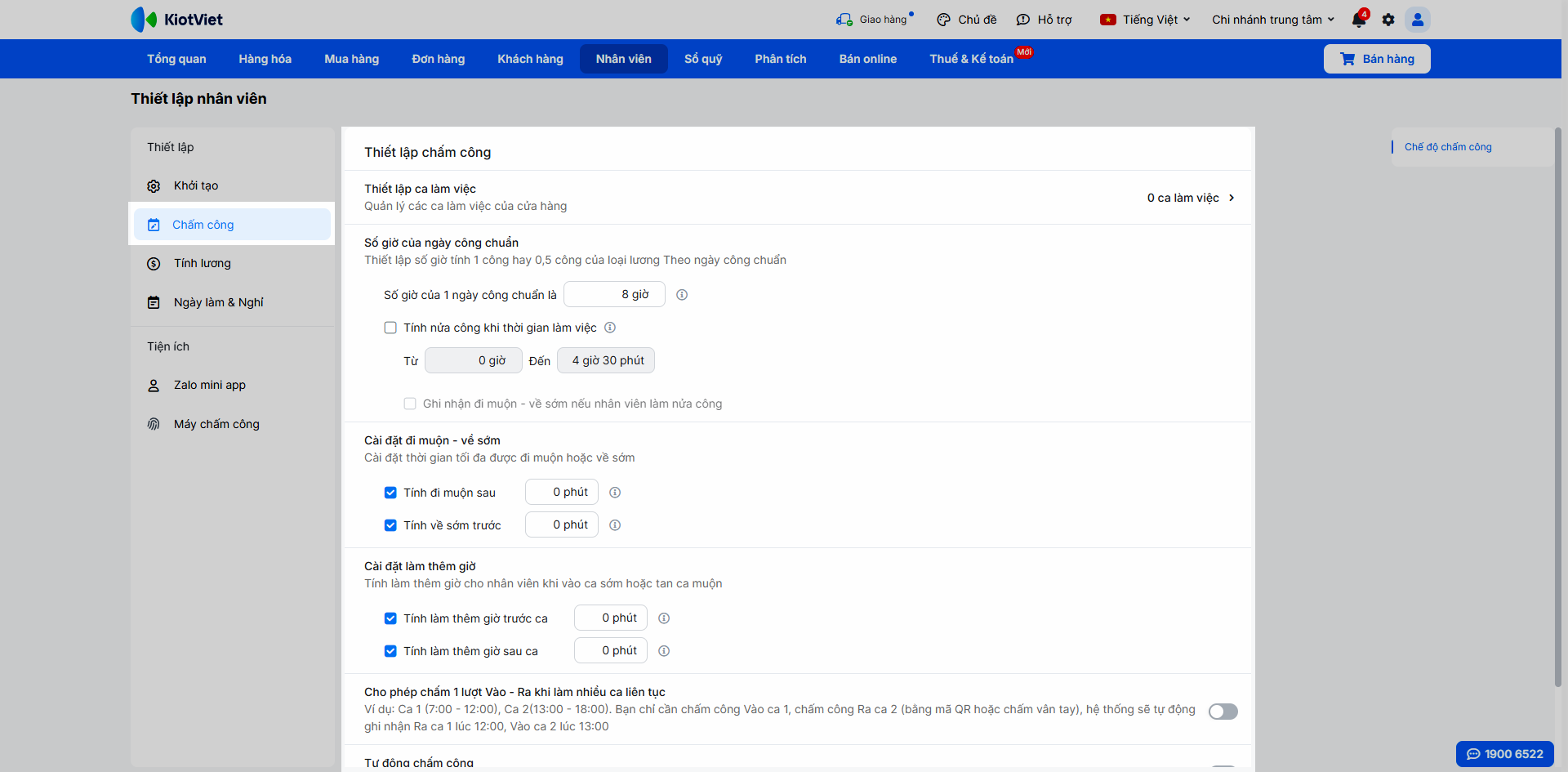Show info for Tính nửa công option
Screen dimensions: 1568x772
610,328
